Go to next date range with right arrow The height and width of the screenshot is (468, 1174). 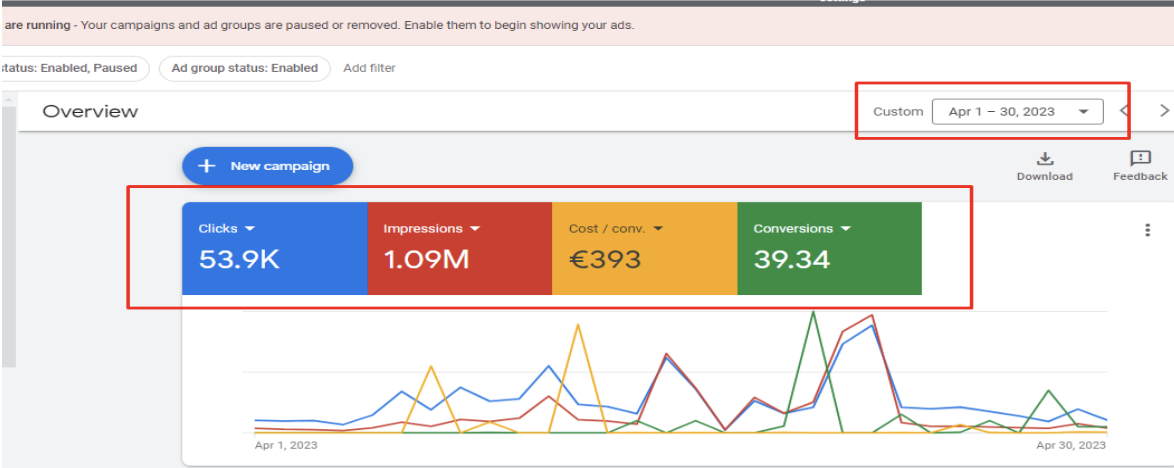[1164, 111]
